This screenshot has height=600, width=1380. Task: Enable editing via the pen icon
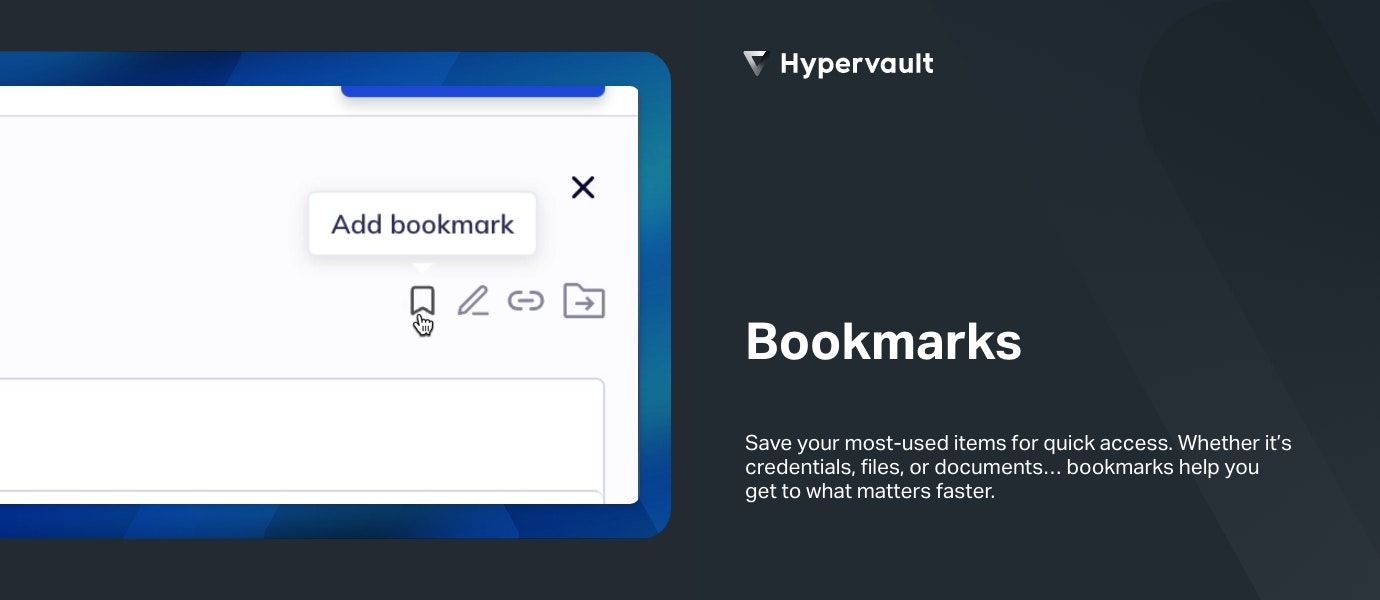[473, 299]
